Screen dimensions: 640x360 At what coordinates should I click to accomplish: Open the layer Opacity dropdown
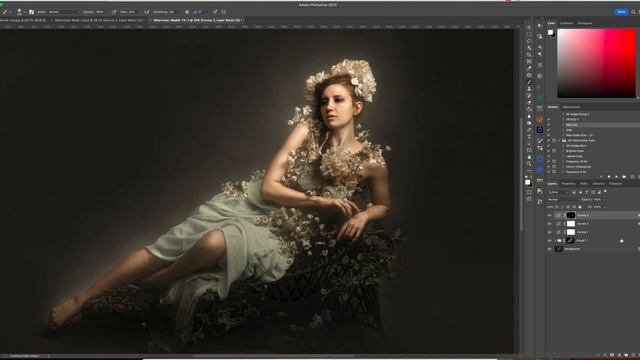point(598,200)
